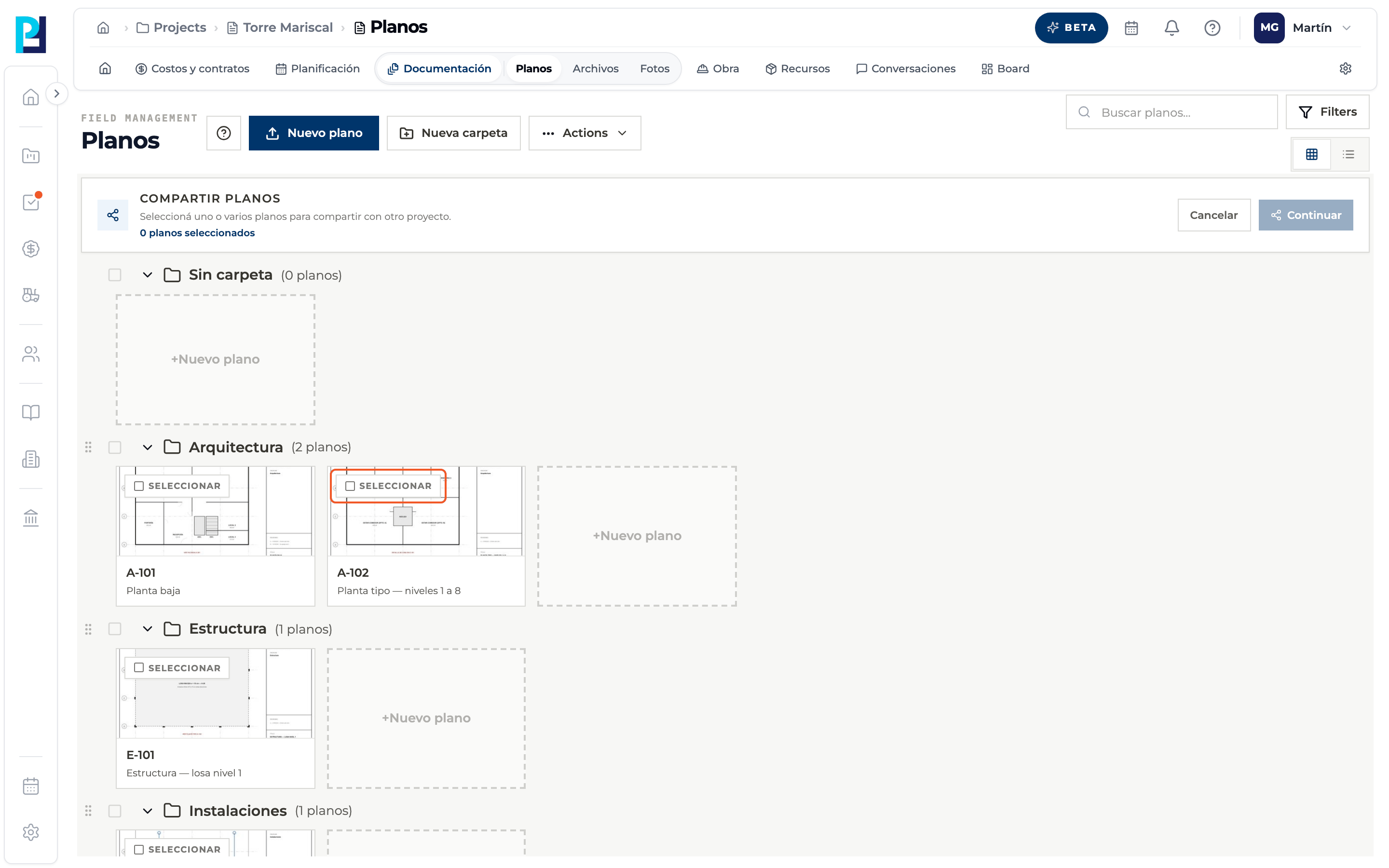
Task: Select plan A-102 checkbox
Action: (350, 486)
